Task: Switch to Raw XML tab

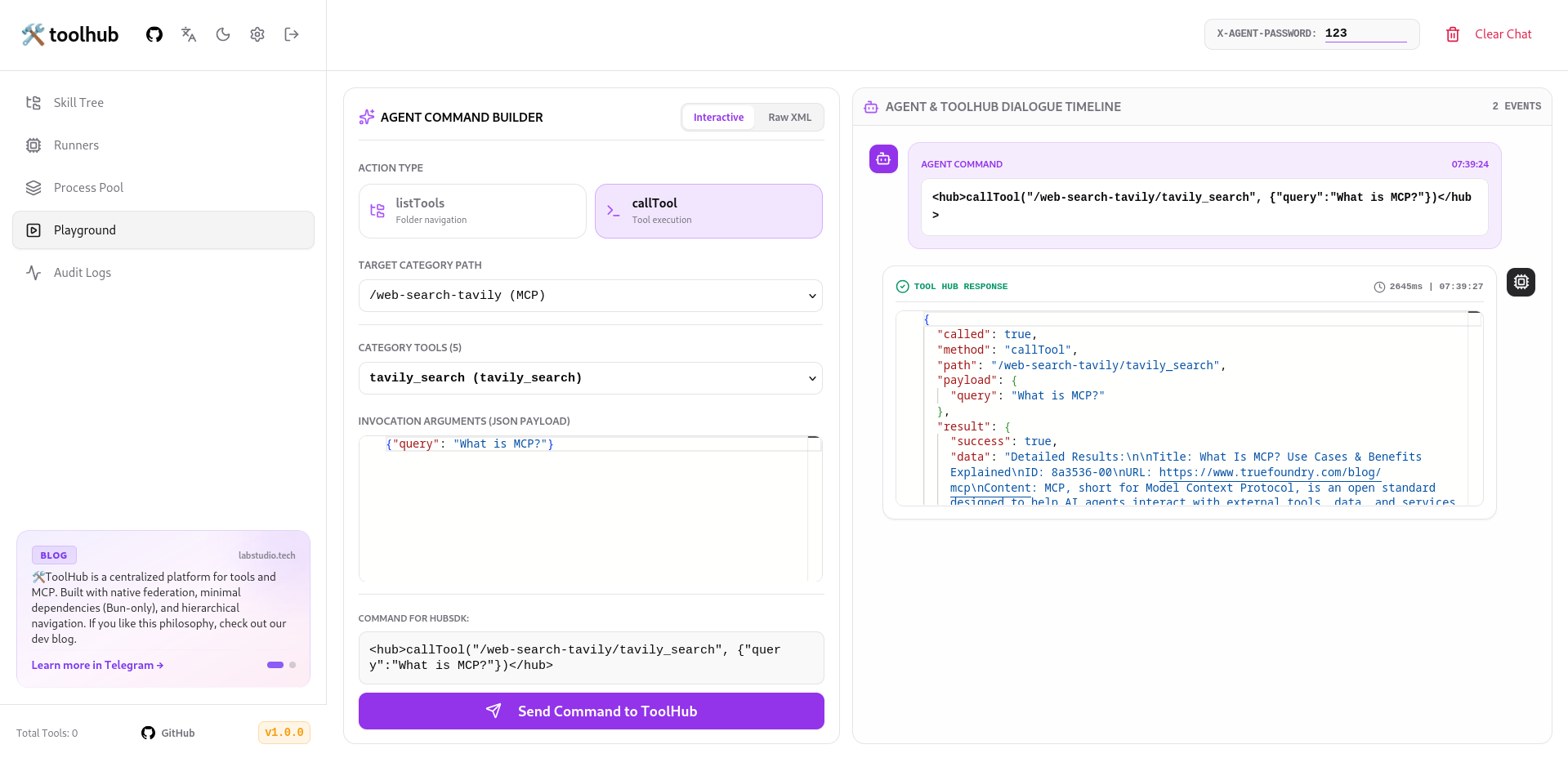Action: pos(789,118)
